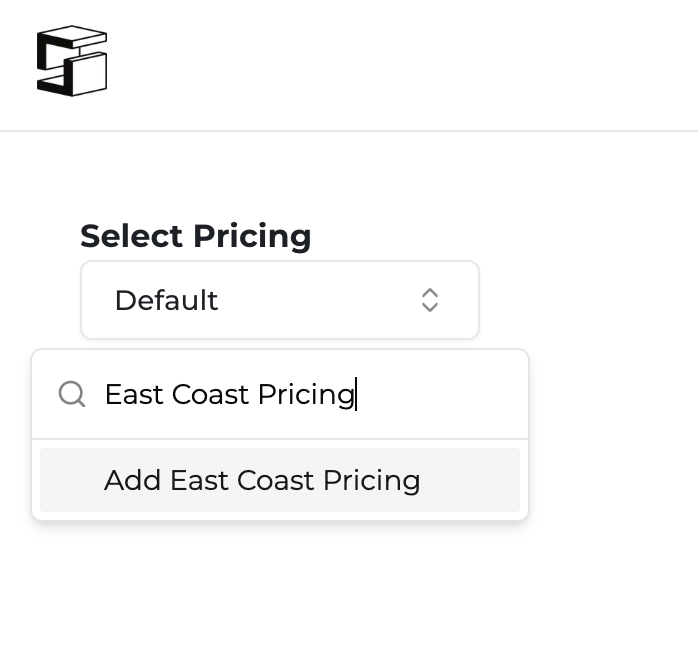Place cursor after 'Pricing' in search field
The width and height of the screenshot is (698, 662).
pyautogui.click(x=356, y=394)
